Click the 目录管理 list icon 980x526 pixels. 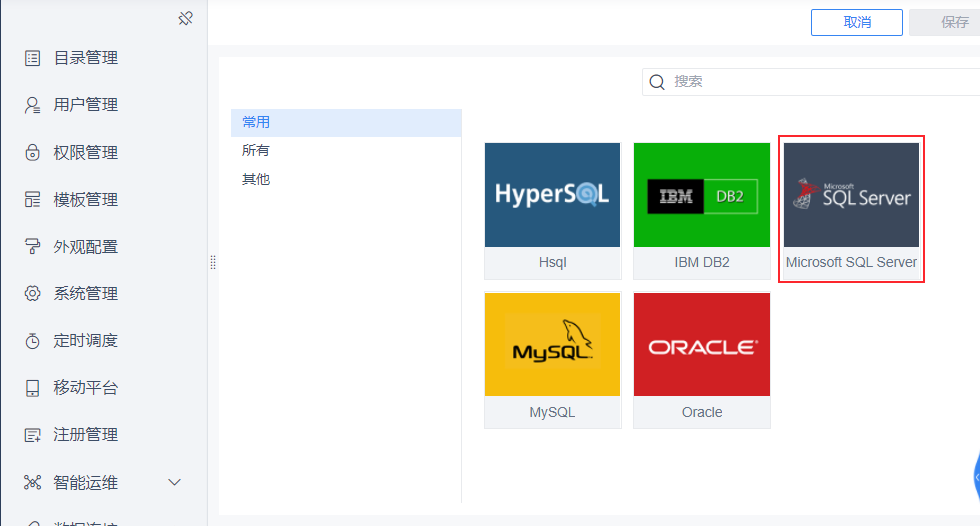pyautogui.click(x=32, y=58)
